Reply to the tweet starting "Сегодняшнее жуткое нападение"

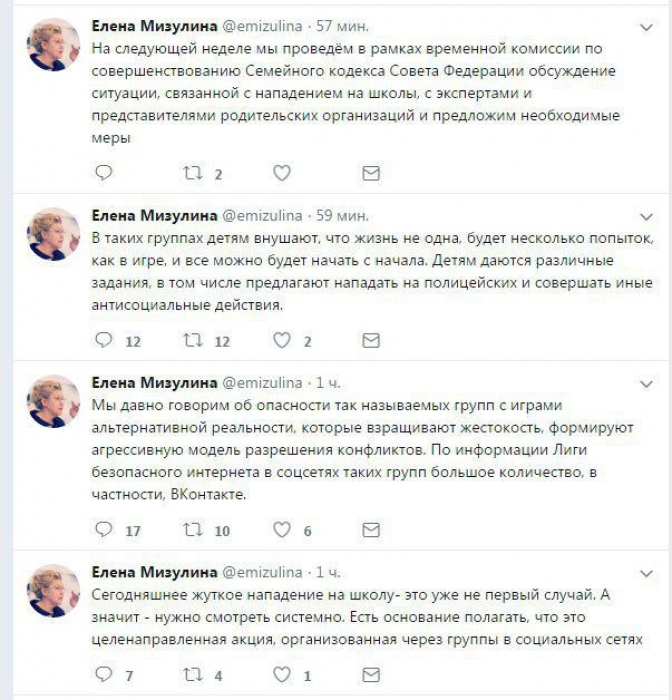pos(103,675)
